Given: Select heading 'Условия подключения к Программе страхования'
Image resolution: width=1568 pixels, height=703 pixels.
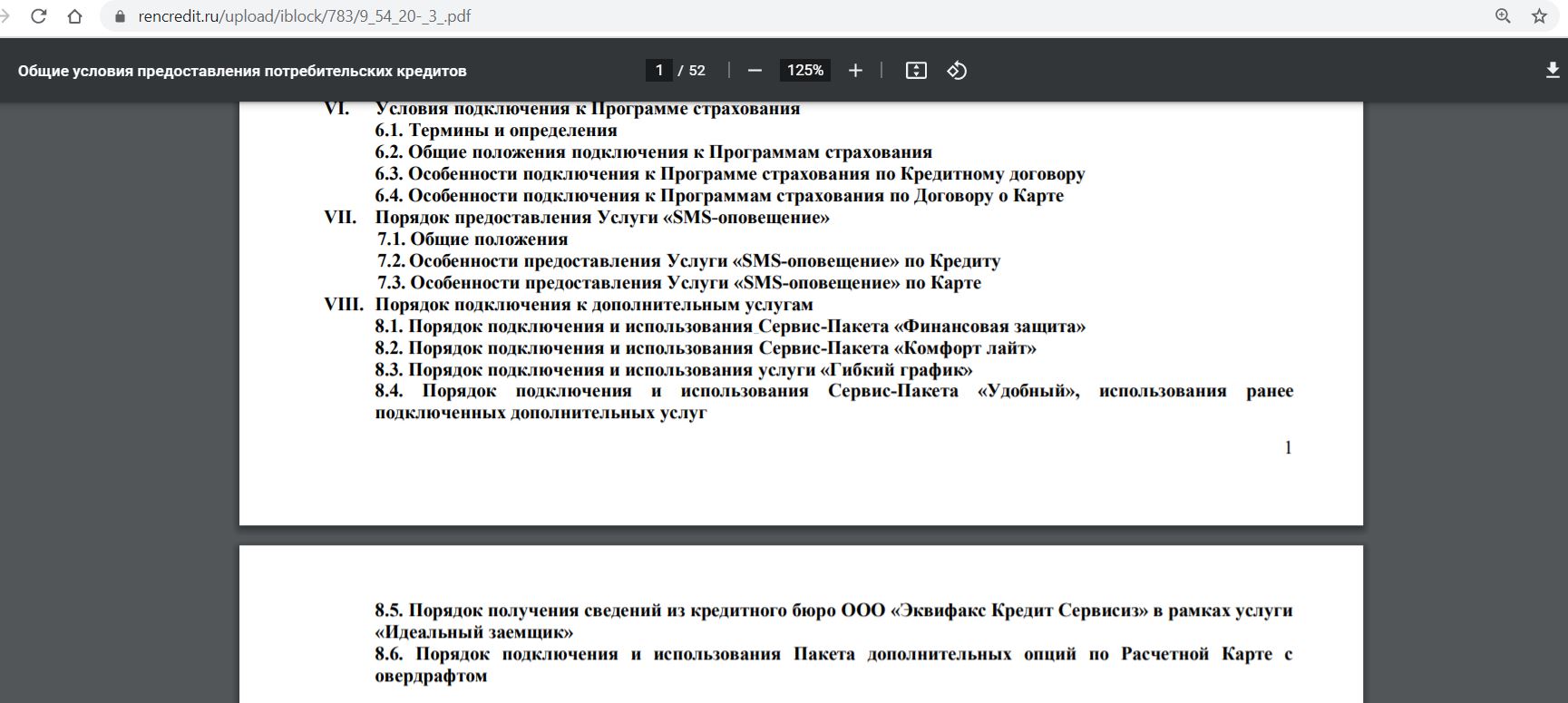Looking at the screenshot, I should 588,109.
